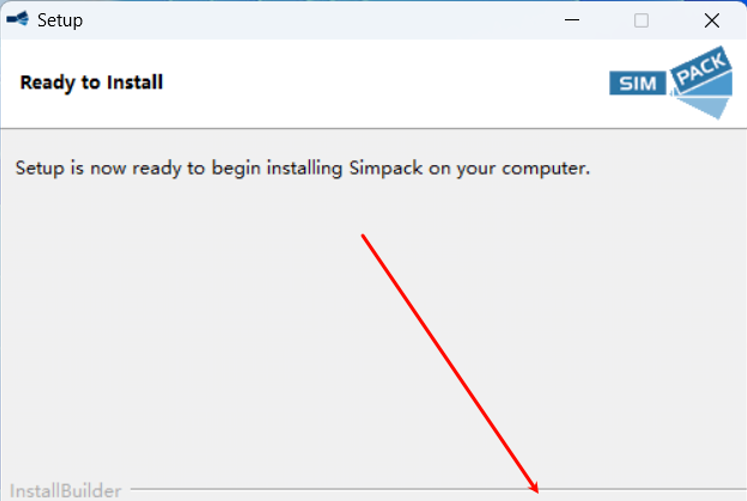The height and width of the screenshot is (501, 747).
Task: Click the tail start of the red arrow
Action: click(x=364, y=236)
